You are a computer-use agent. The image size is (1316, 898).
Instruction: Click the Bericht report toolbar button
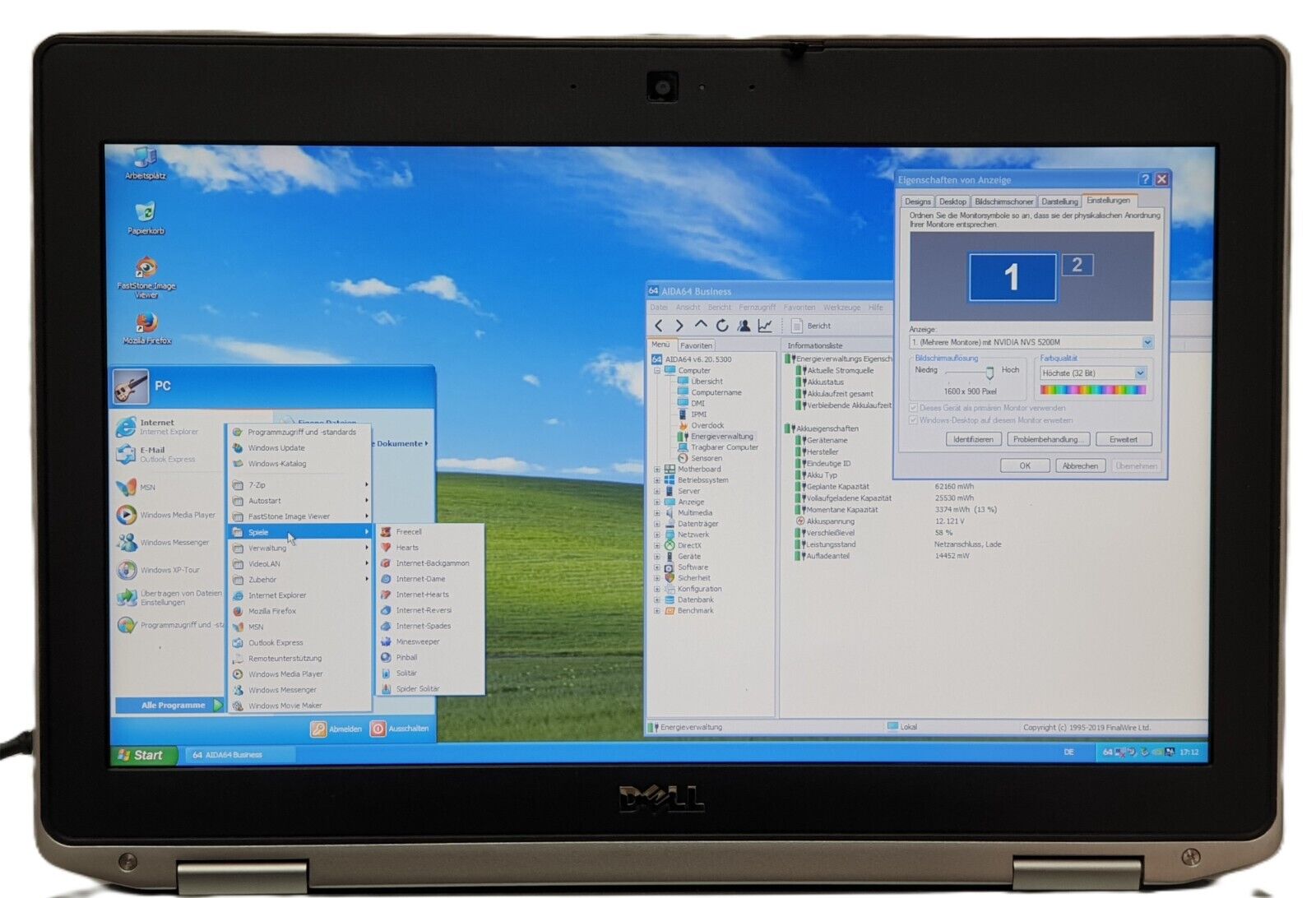pyautogui.click(x=811, y=326)
